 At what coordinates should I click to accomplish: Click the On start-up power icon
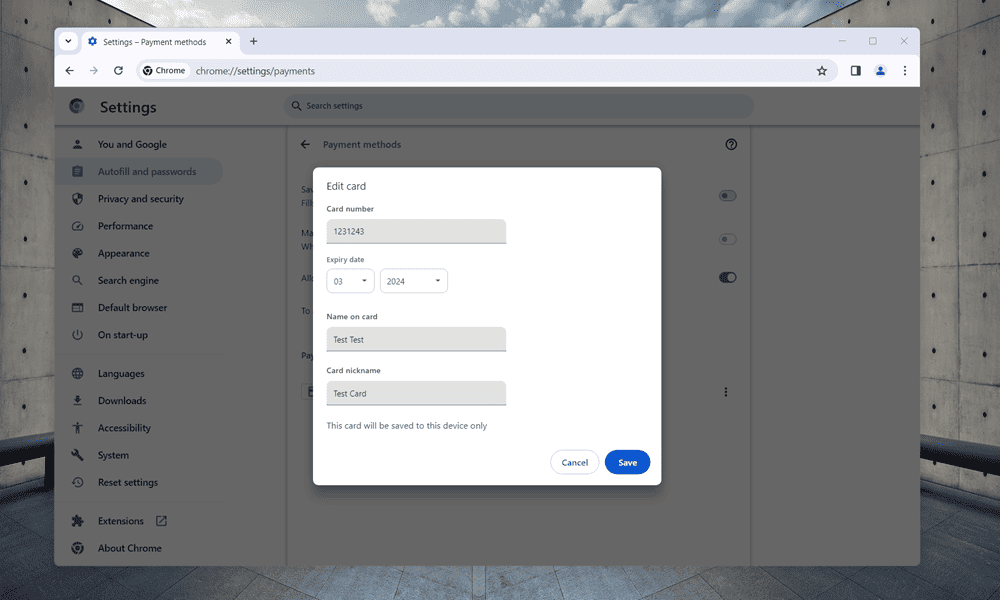coord(77,335)
